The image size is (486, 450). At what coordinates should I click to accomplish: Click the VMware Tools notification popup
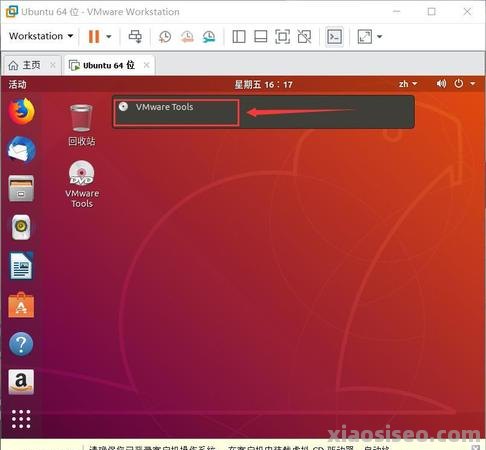coord(263,112)
